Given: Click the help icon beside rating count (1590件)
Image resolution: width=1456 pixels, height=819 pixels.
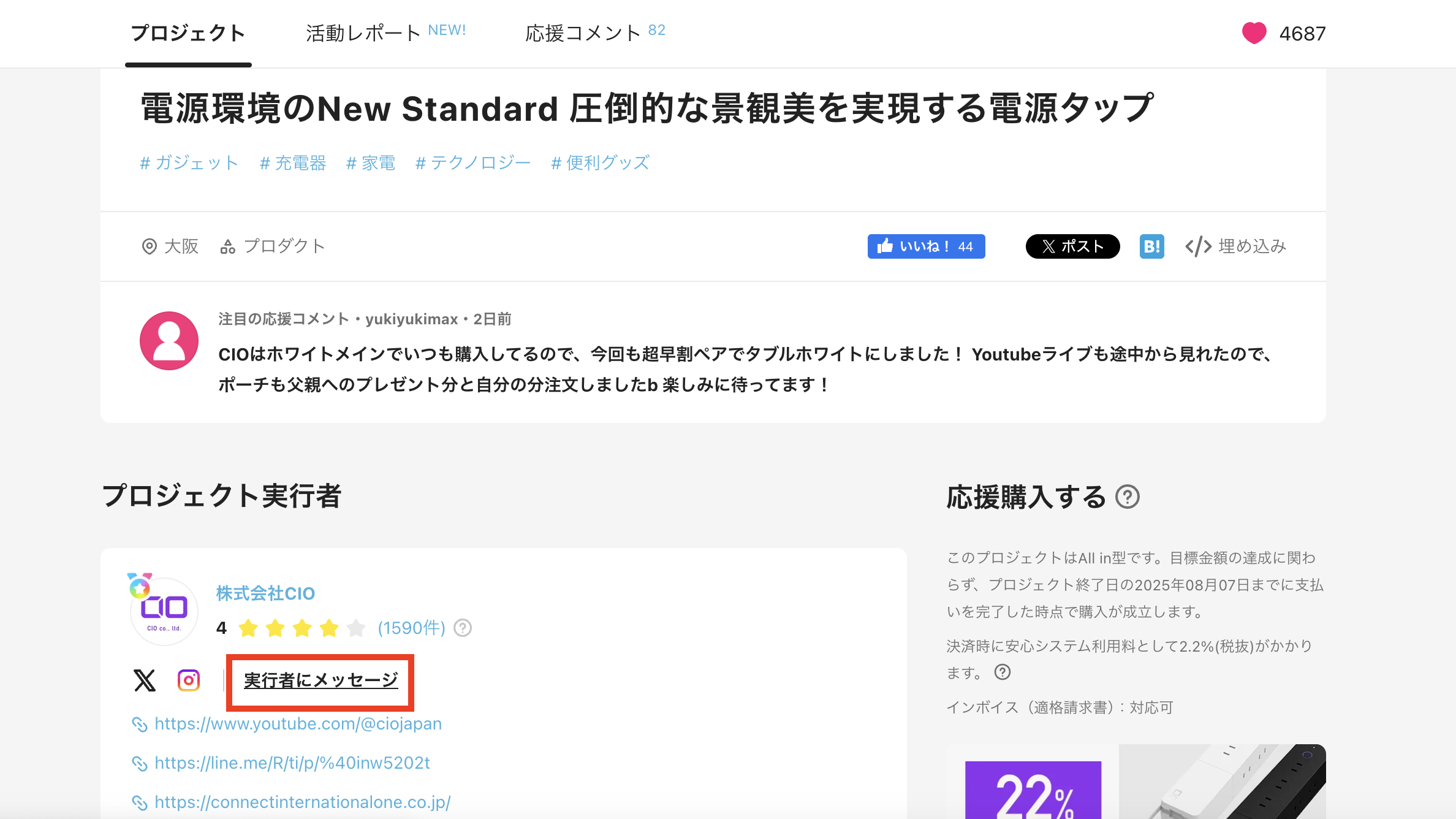Looking at the screenshot, I should pos(463,628).
